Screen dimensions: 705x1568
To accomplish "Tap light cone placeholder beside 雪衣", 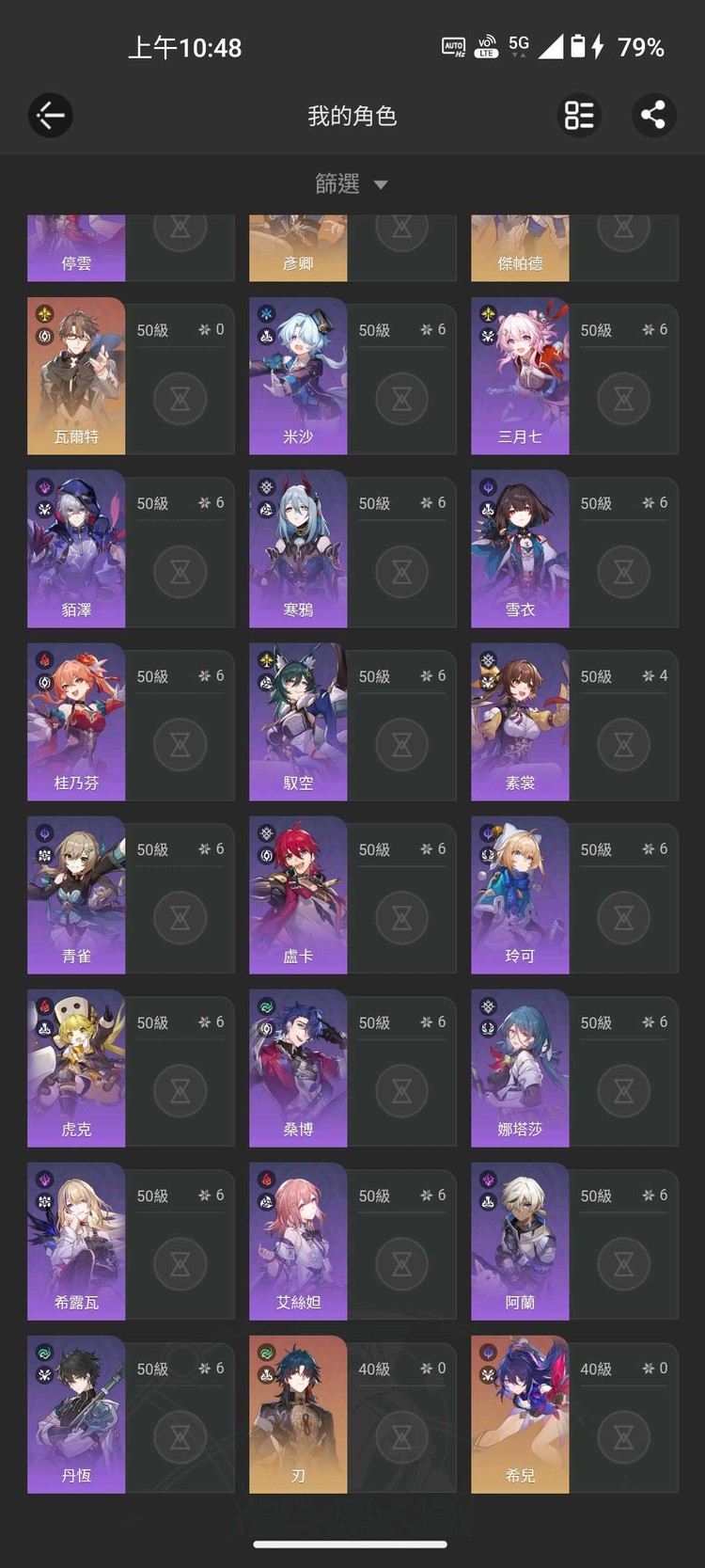I will [x=623, y=572].
